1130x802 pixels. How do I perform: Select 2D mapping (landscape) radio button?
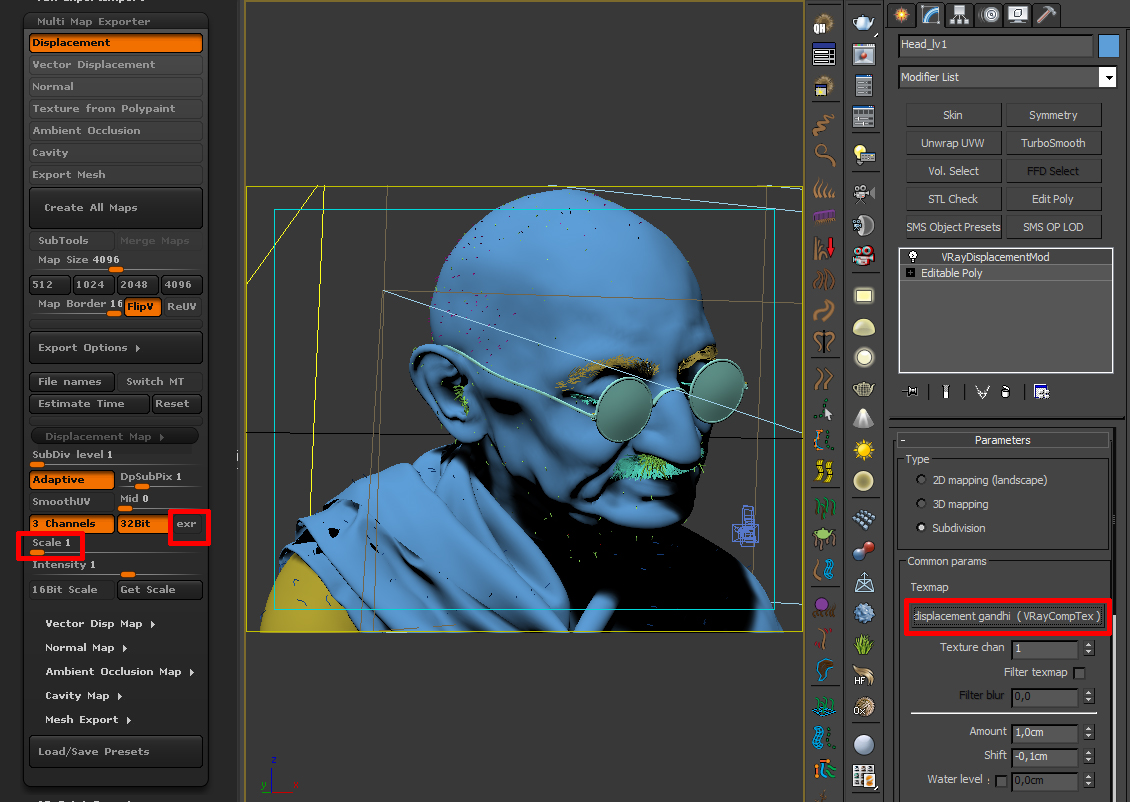pos(921,480)
